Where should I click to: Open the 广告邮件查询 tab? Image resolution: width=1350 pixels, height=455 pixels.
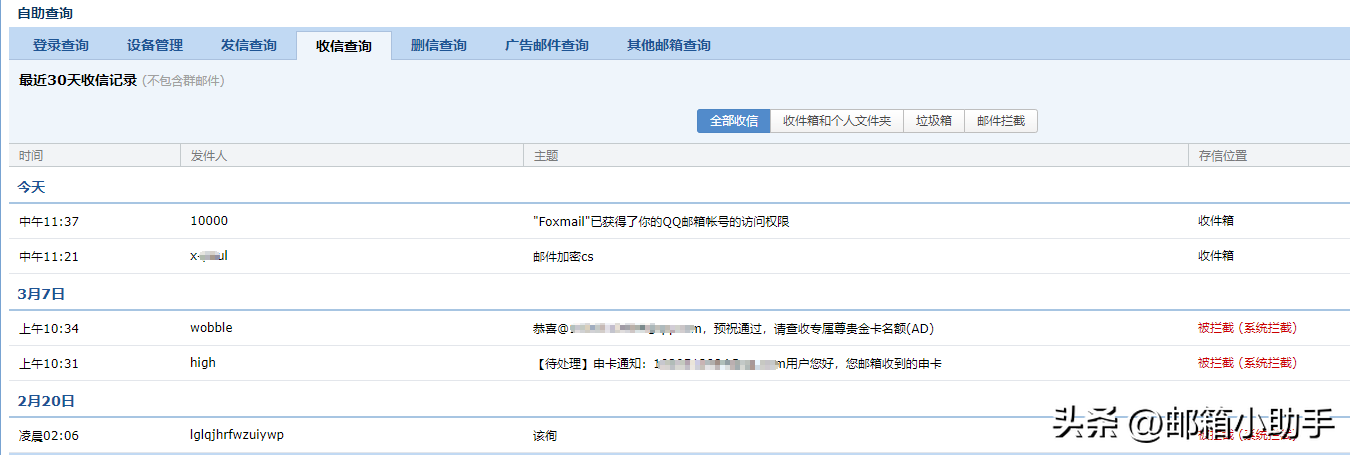tap(546, 45)
